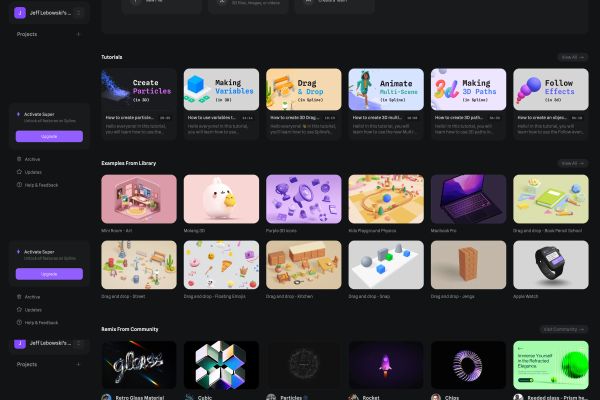600x400 pixels.
Task: Open the Macbook Pro library example
Action: 468,199
